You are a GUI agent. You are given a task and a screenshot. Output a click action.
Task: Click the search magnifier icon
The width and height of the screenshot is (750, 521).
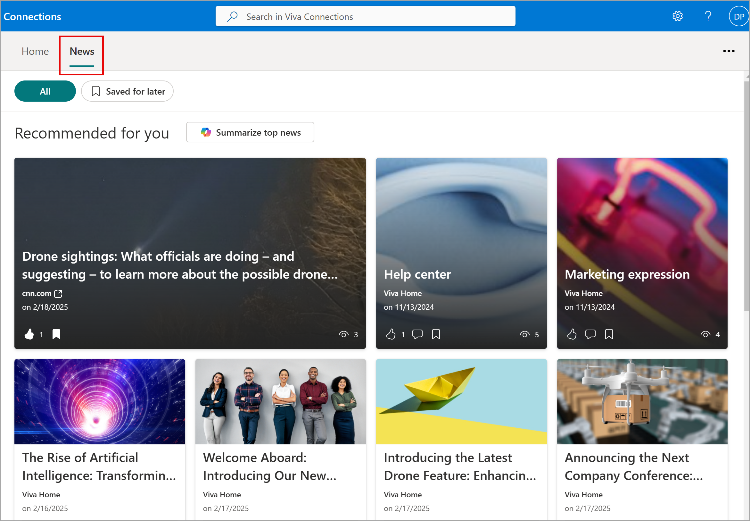[232, 16]
